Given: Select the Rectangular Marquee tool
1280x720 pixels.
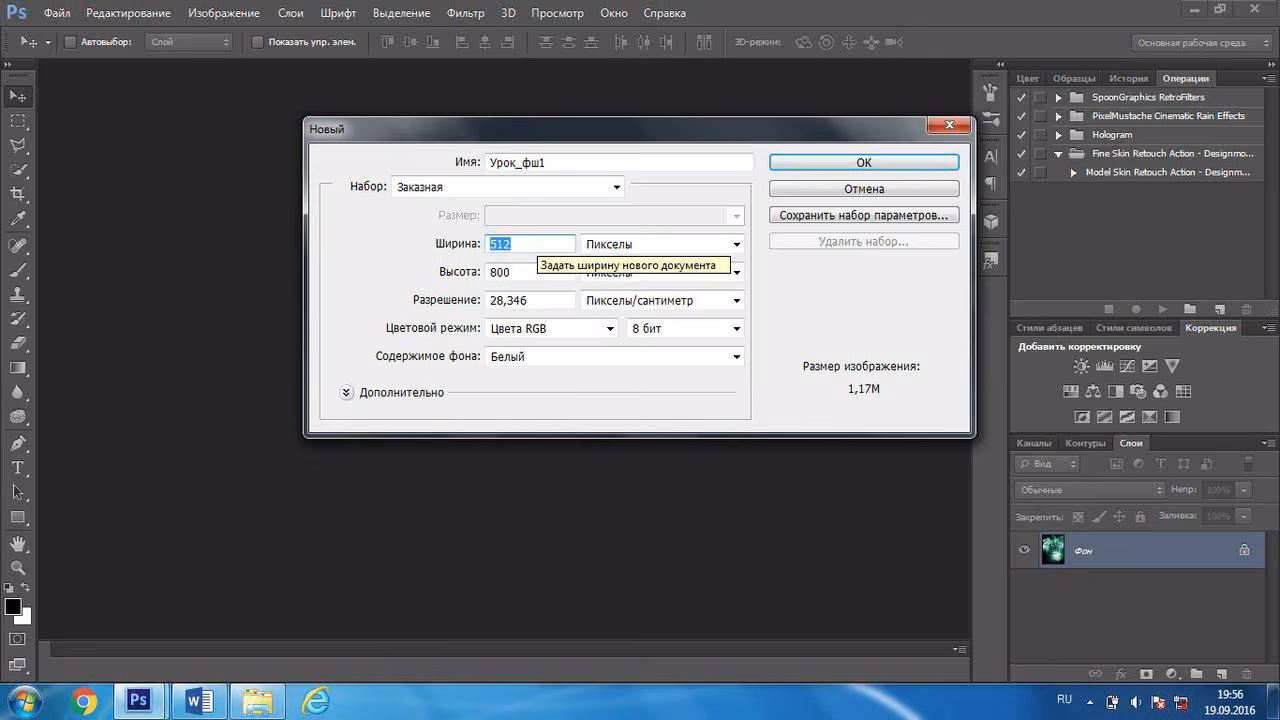Looking at the screenshot, I should coord(18,121).
